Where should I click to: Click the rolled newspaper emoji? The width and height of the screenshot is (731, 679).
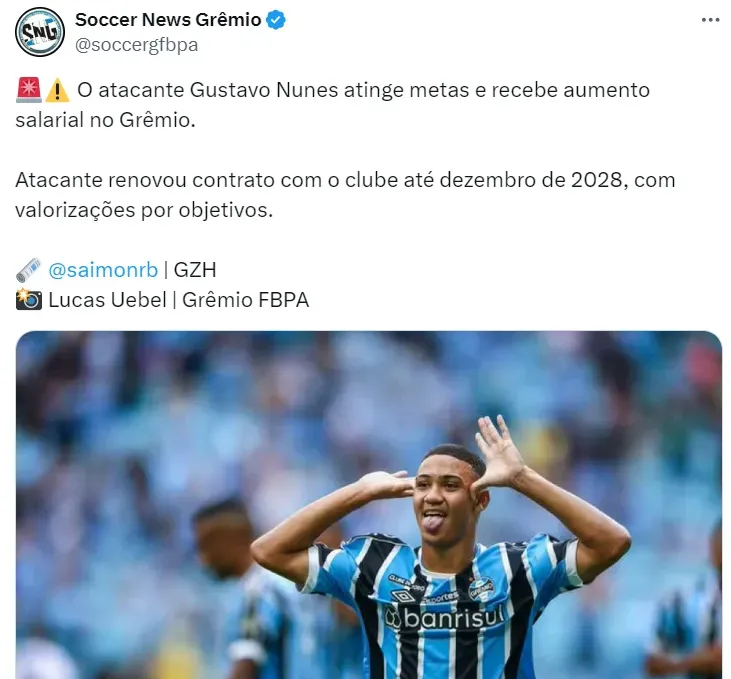(28, 270)
